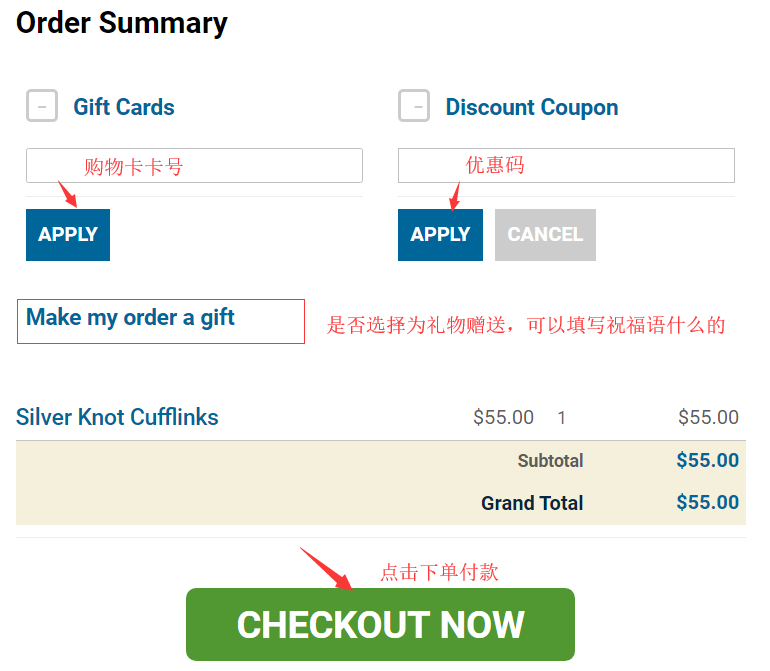The image size is (770, 671).
Task: Expand Make my order a gift
Action: click(x=131, y=318)
